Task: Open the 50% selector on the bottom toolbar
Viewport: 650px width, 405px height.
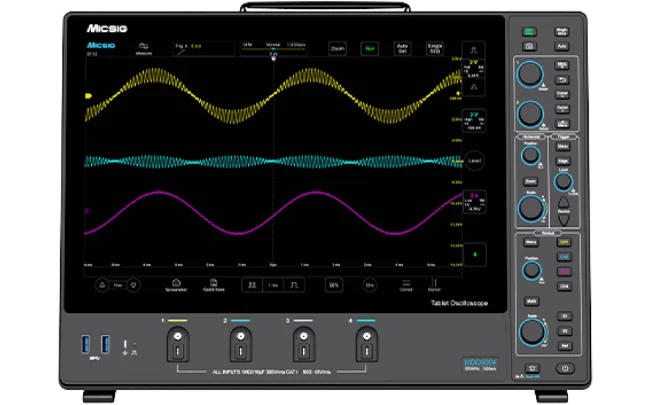Action: (334, 285)
